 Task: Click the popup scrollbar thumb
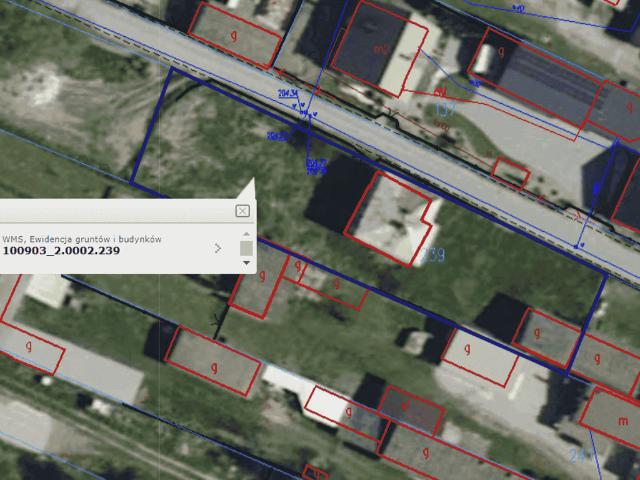[246, 248]
